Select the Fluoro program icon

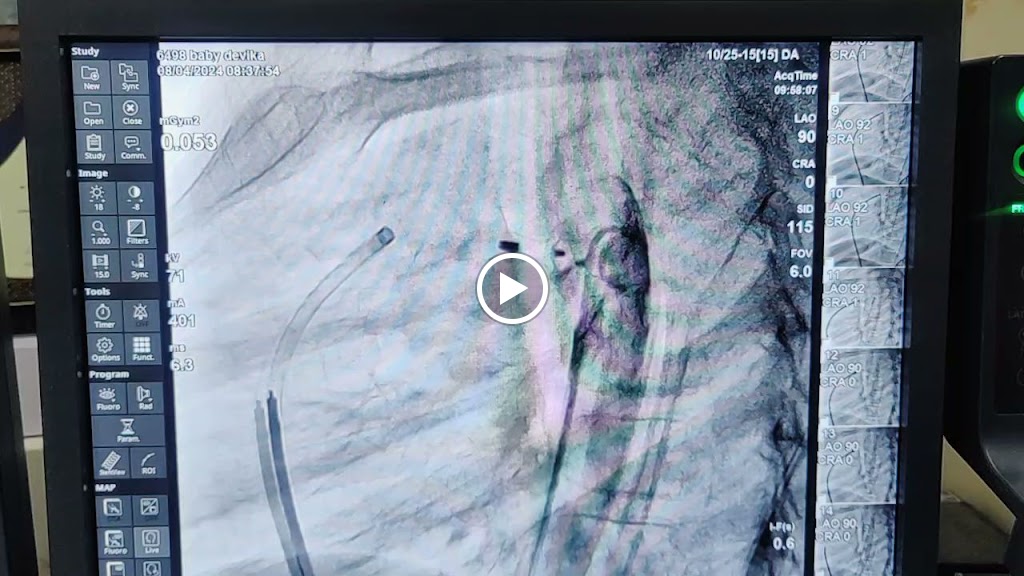pyautogui.click(x=108, y=398)
